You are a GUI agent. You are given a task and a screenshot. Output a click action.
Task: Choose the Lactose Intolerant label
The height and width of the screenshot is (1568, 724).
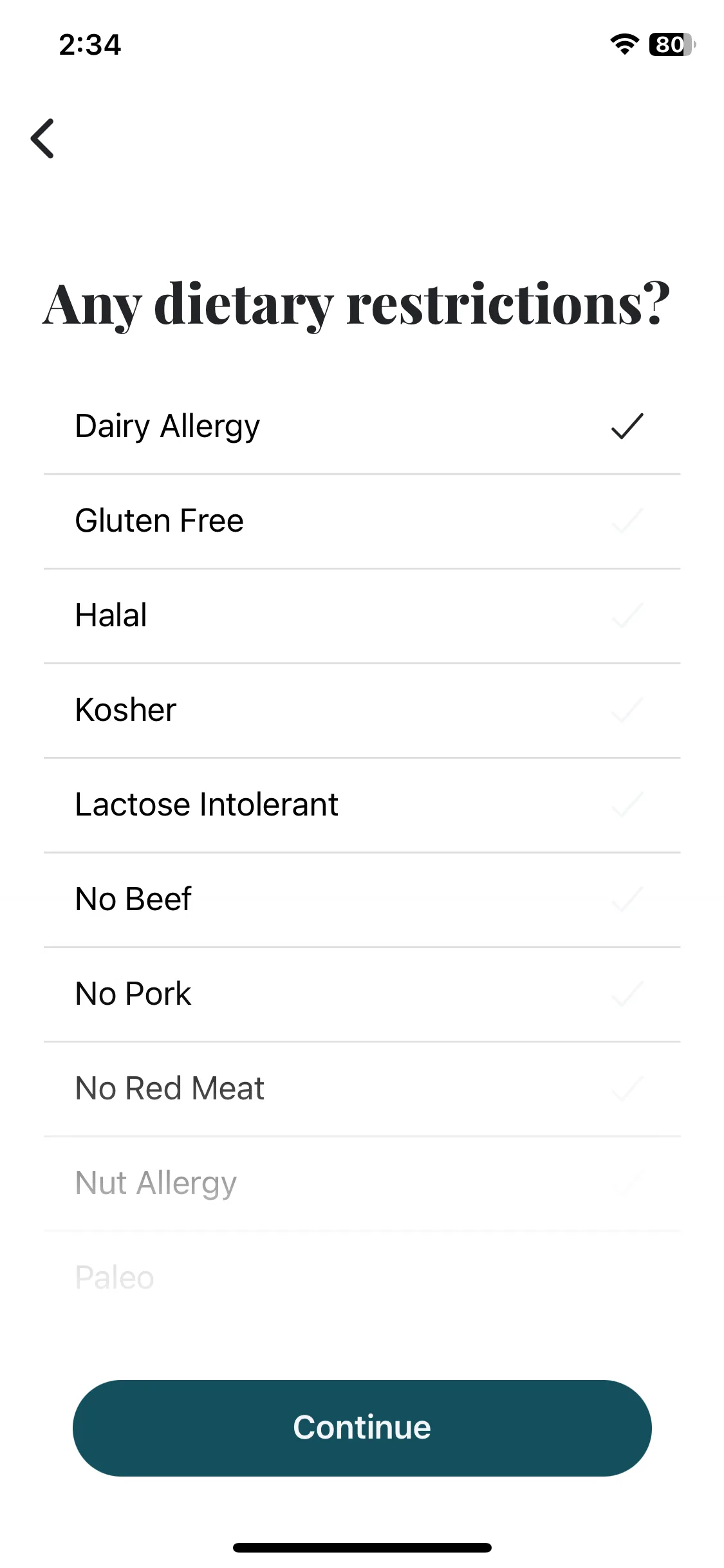pyautogui.click(x=207, y=805)
